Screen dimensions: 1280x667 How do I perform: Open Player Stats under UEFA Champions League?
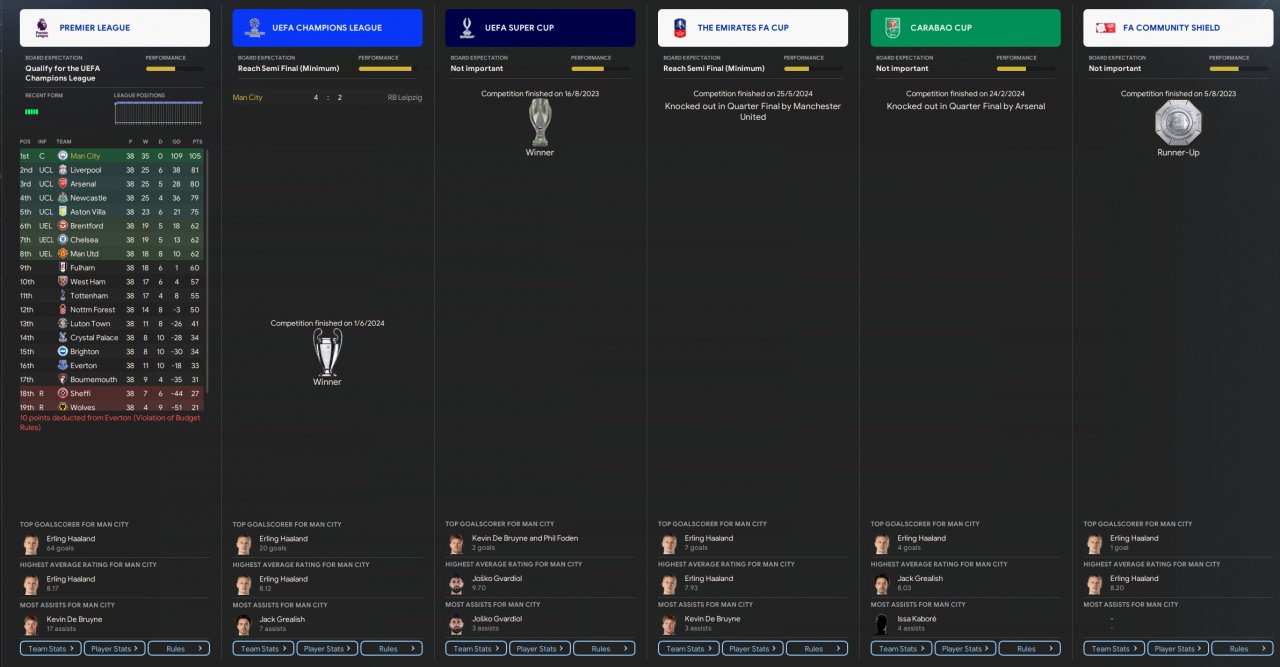coord(328,648)
